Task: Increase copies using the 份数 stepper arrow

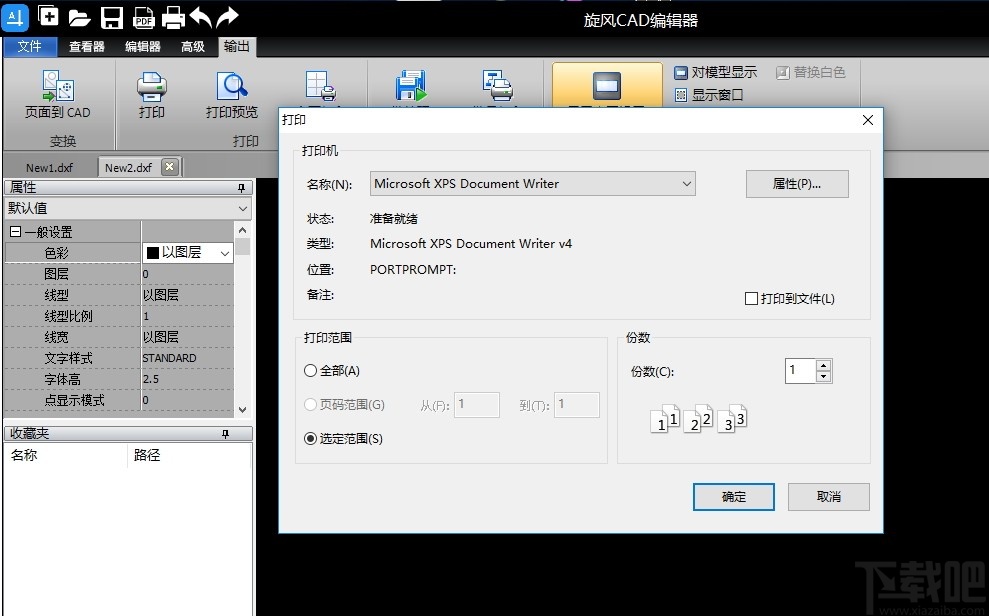Action: [823, 365]
